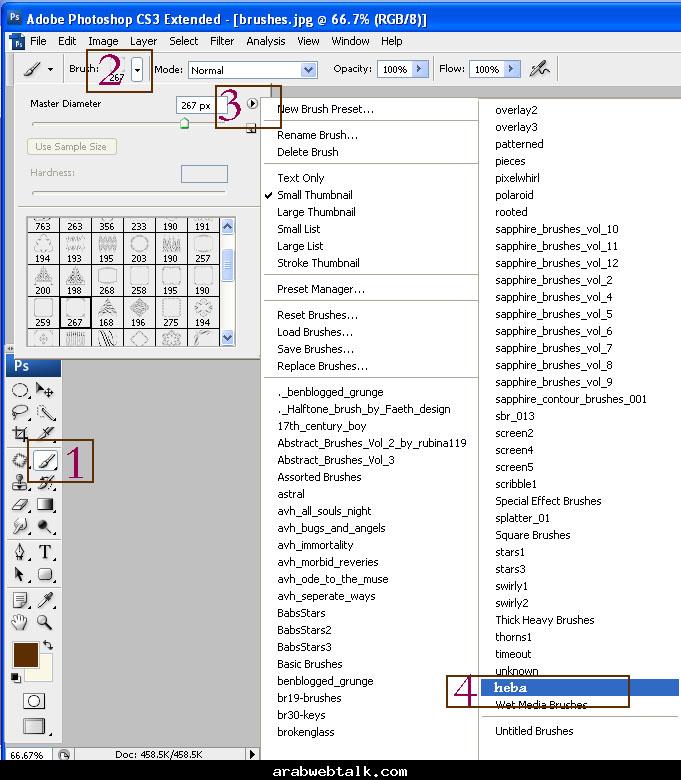Choose Reset Brushes menu entry

coord(317,315)
